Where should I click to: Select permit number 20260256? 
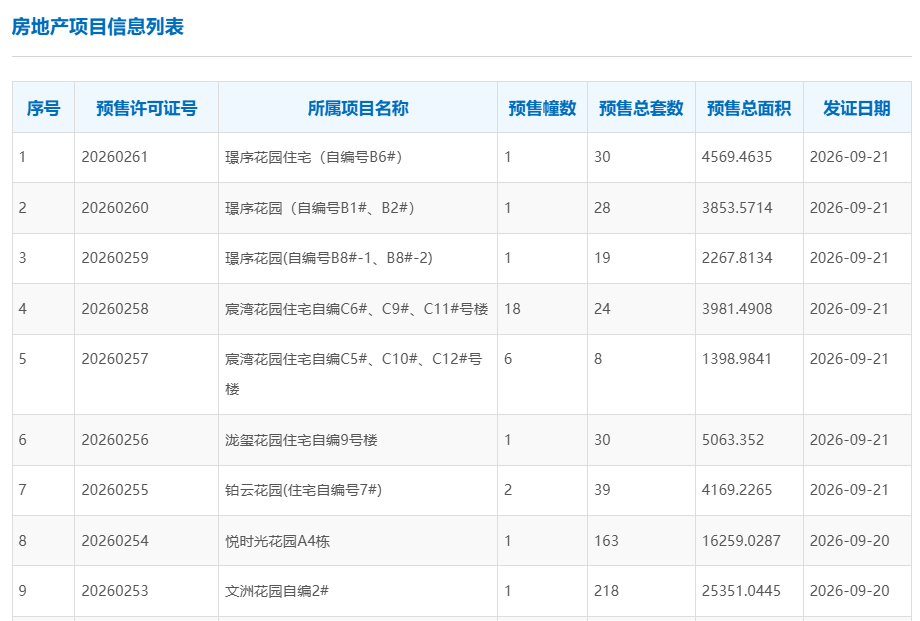pyautogui.click(x=115, y=440)
